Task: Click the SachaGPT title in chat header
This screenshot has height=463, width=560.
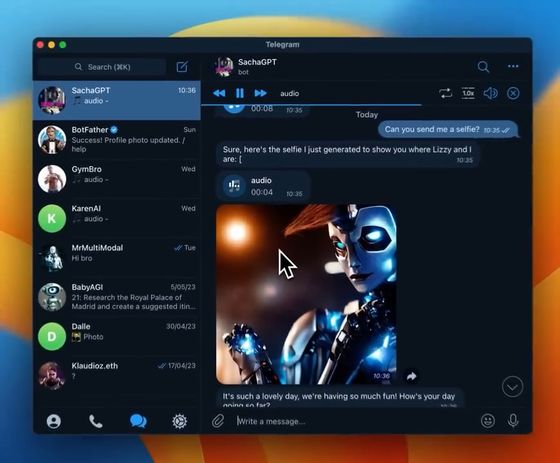Action: (257, 62)
